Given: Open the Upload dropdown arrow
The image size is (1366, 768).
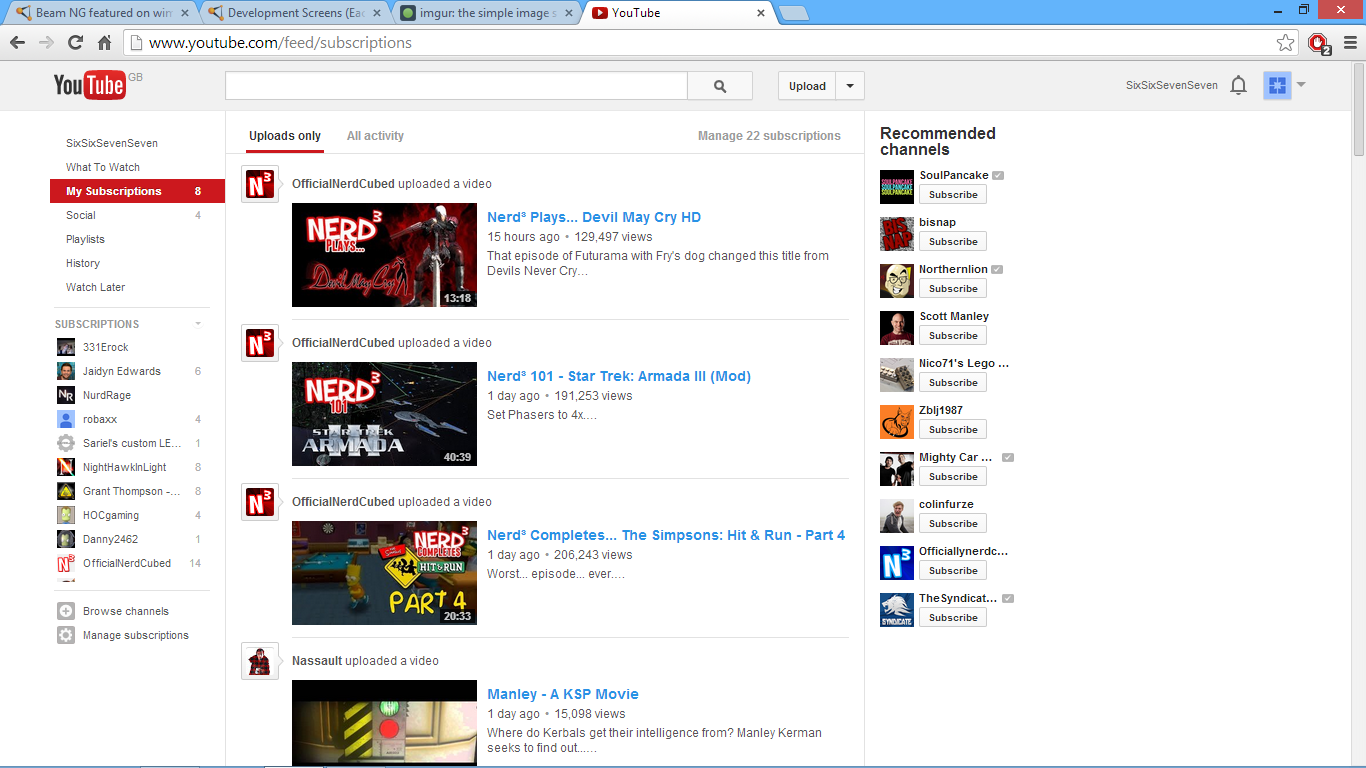Looking at the screenshot, I should (x=850, y=86).
